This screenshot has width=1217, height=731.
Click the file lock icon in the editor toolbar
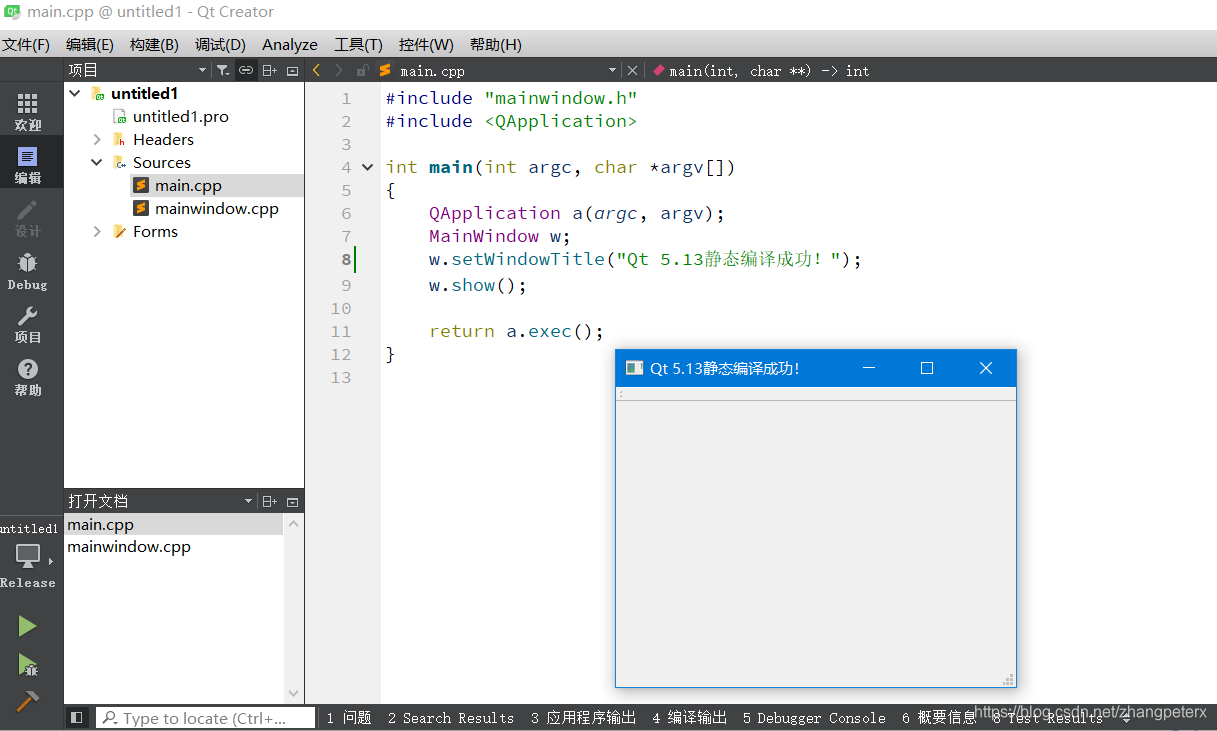coord(362,70)
